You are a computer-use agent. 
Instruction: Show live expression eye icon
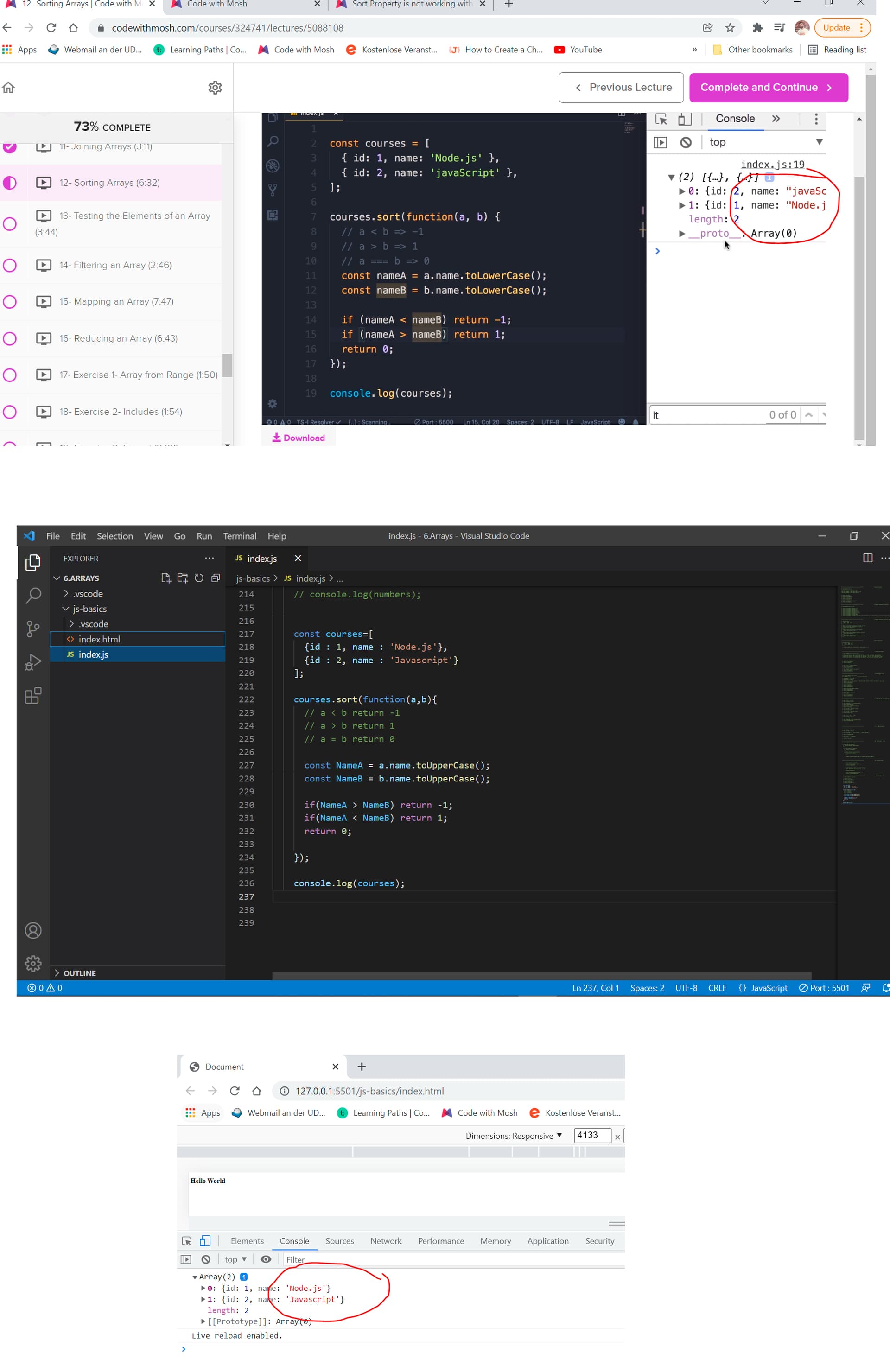coord(266,1259)
